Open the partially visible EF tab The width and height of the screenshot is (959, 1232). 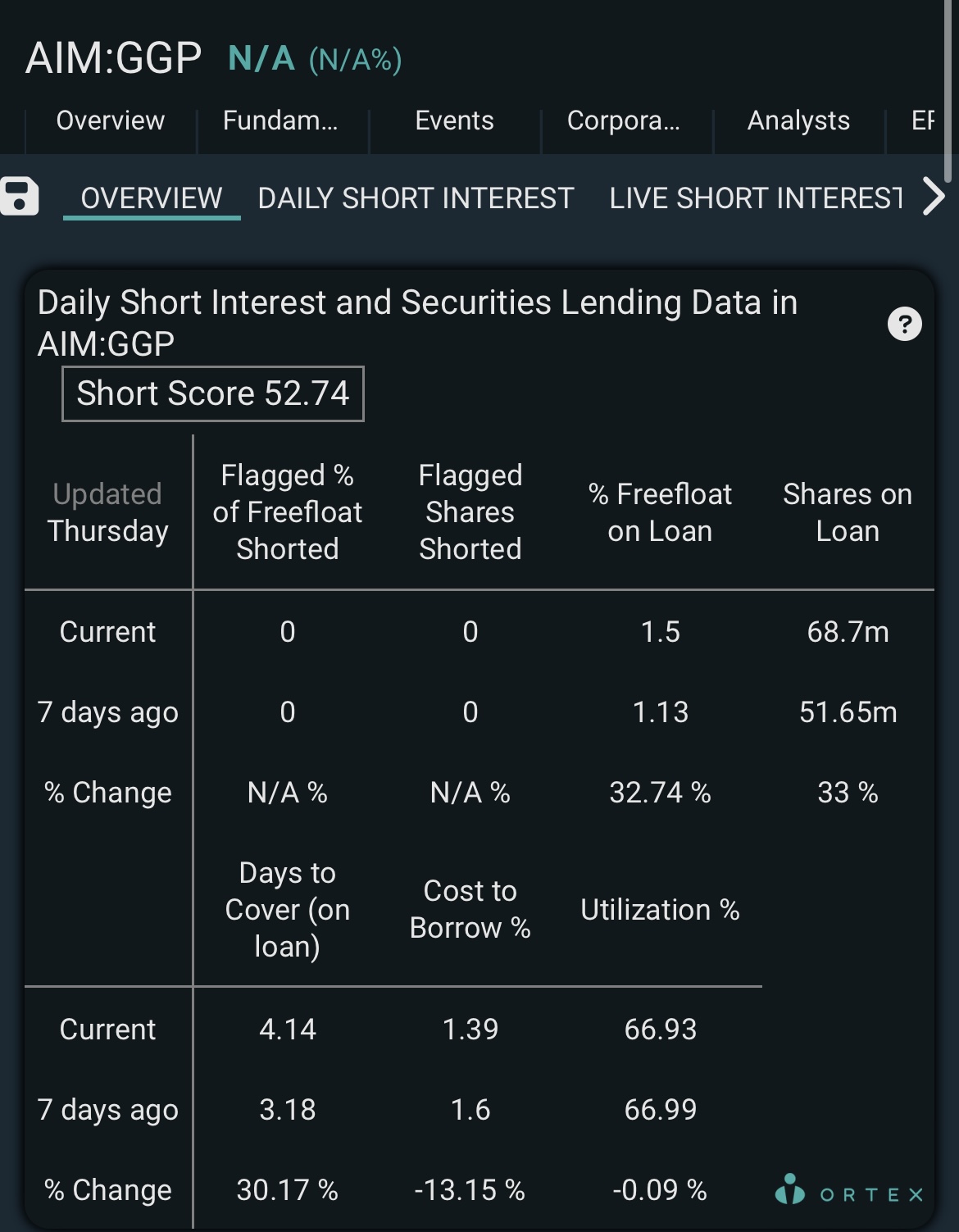coord(923,120)
